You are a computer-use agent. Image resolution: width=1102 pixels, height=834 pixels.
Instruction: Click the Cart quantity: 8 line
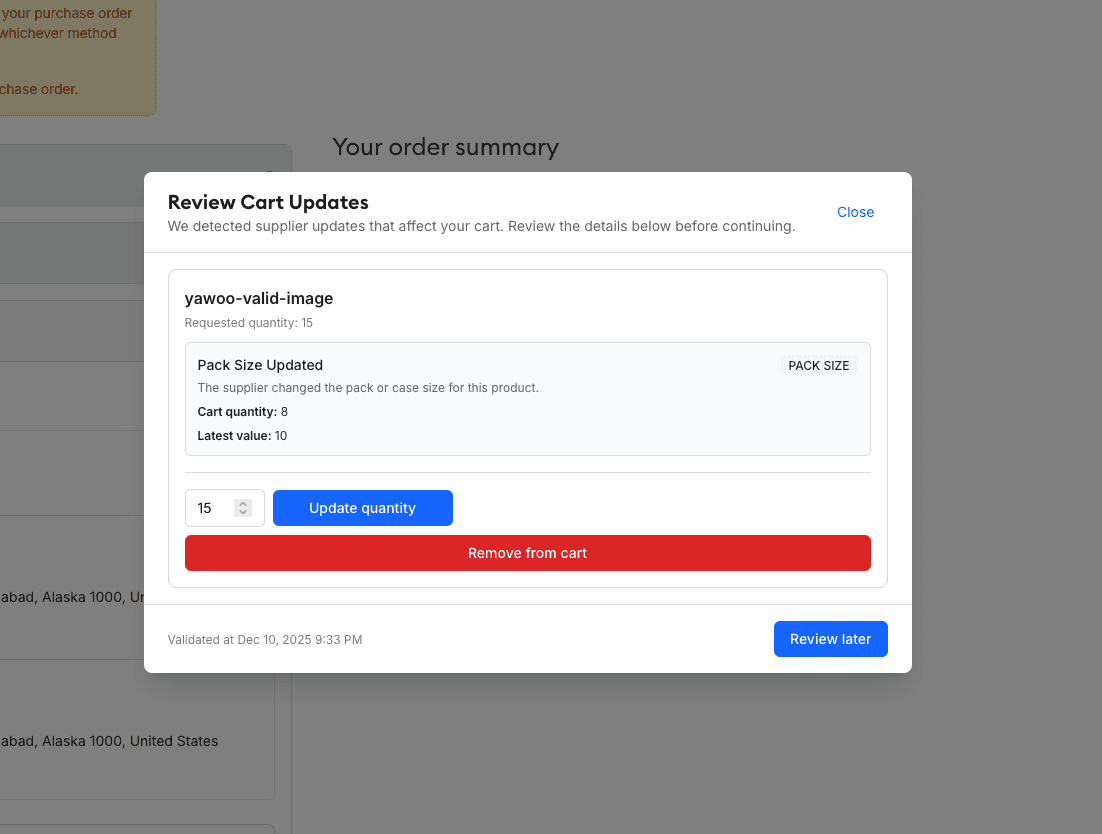(243, 412)
